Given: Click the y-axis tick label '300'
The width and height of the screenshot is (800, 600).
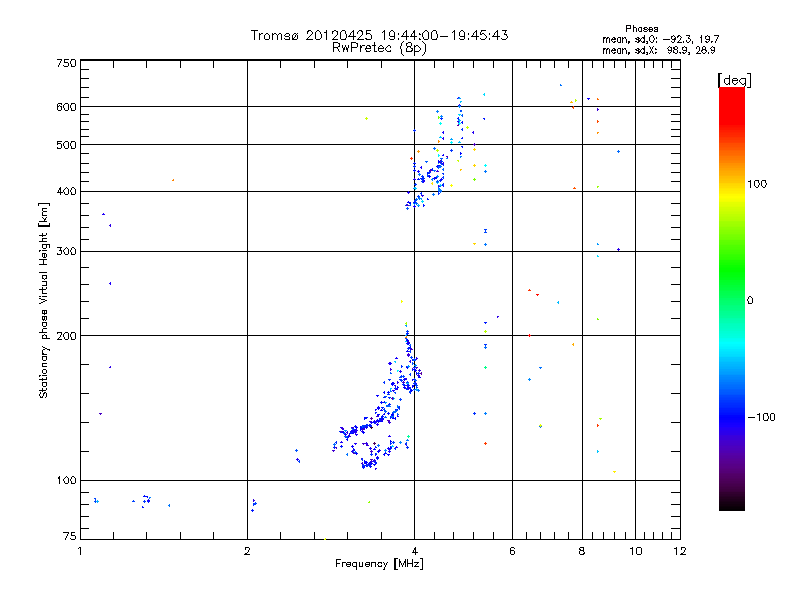Looking at the screenshot, I should pos(66,252).
